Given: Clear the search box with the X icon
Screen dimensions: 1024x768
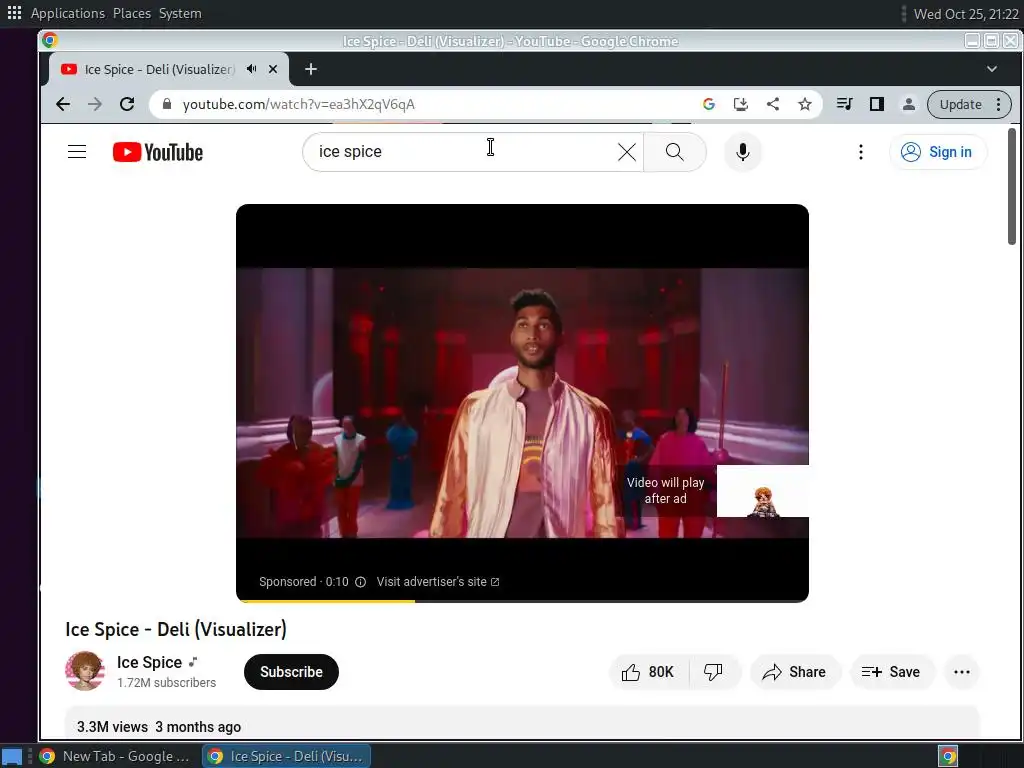Looking at the screenshot, I should pos(626,152).
